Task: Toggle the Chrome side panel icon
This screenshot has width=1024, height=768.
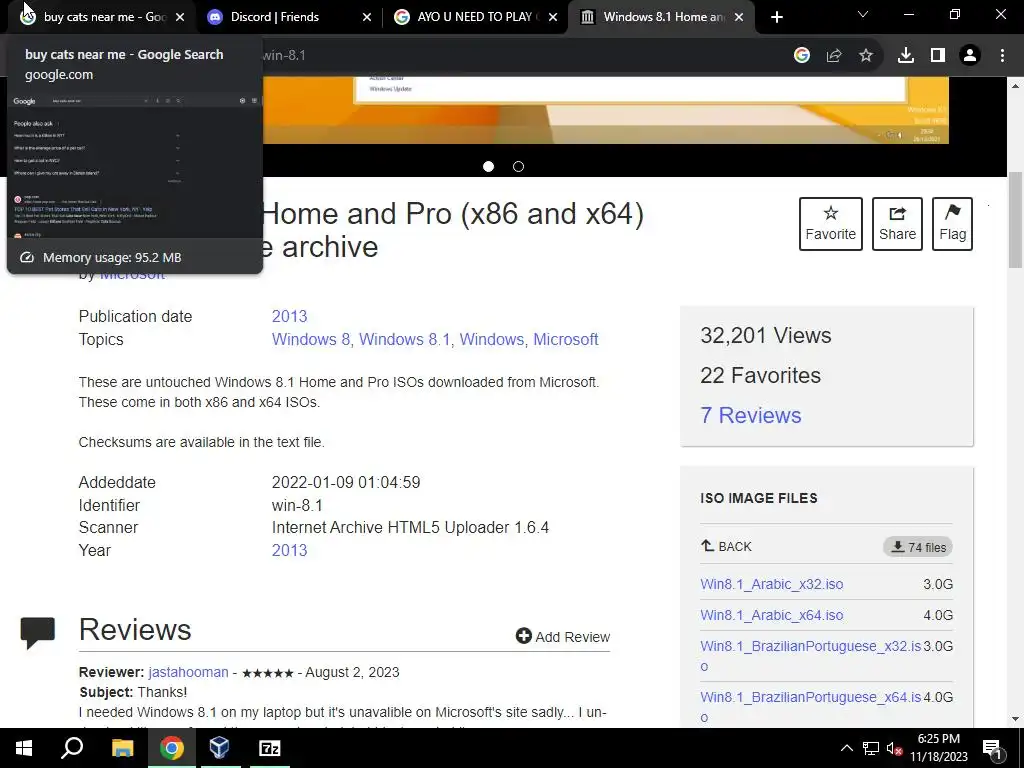Action: coord(938,56)
